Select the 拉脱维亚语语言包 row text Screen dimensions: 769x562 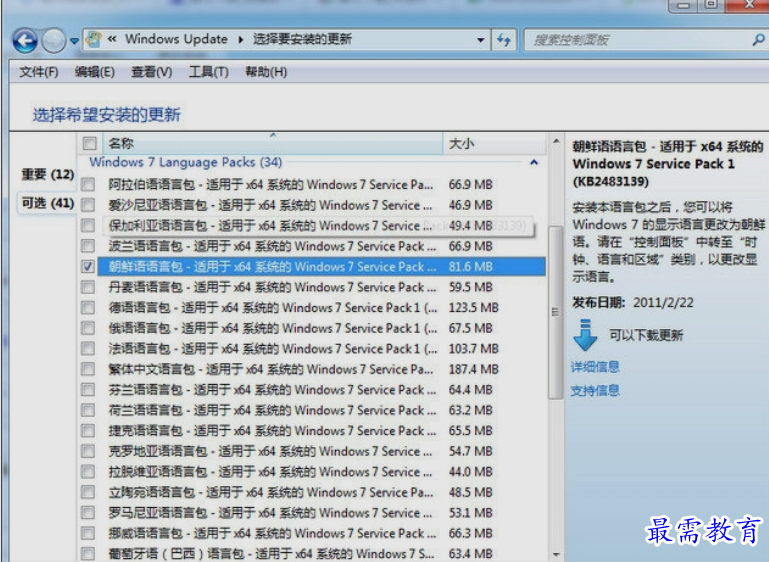tap(271, 472)
